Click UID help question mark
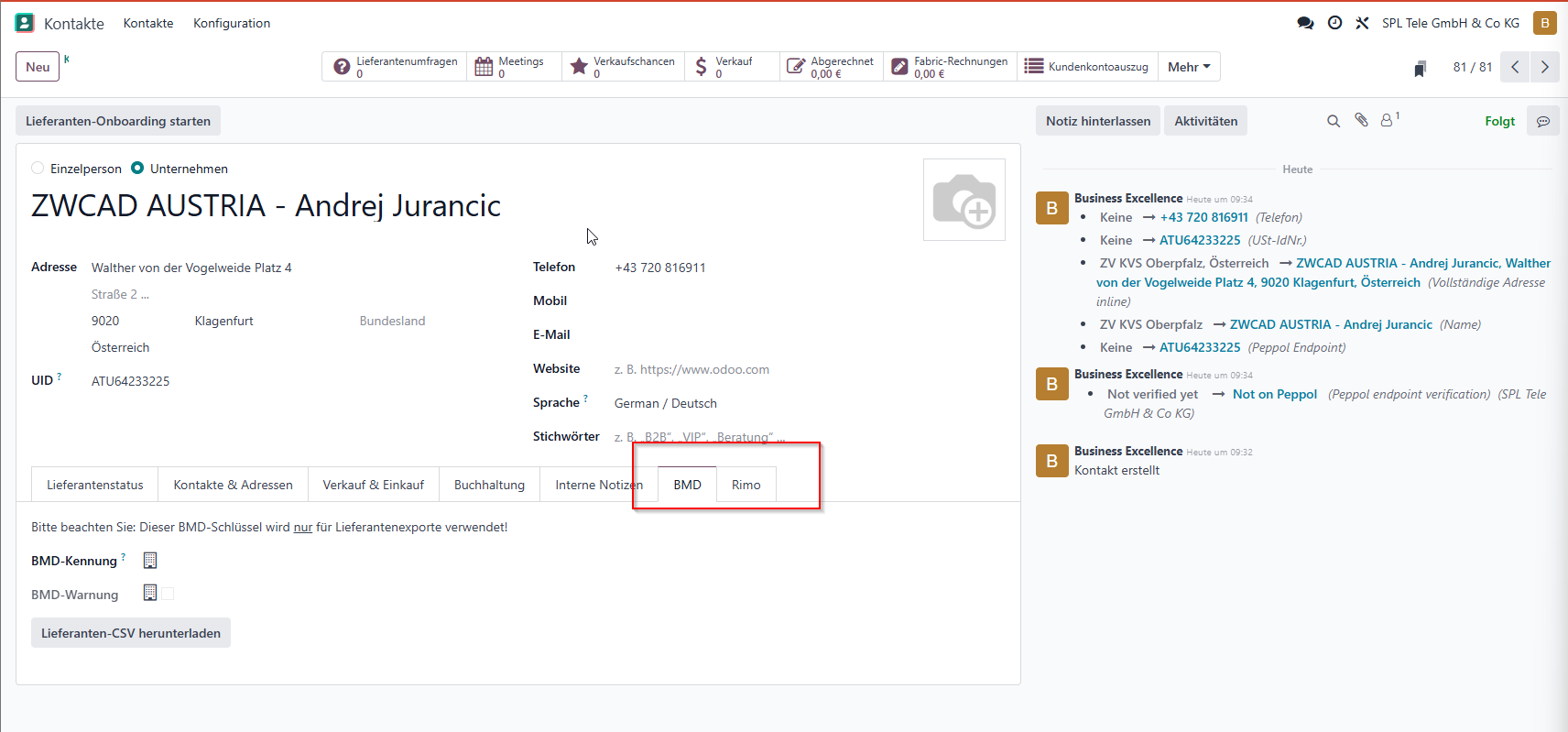 (x=60, y=377)
